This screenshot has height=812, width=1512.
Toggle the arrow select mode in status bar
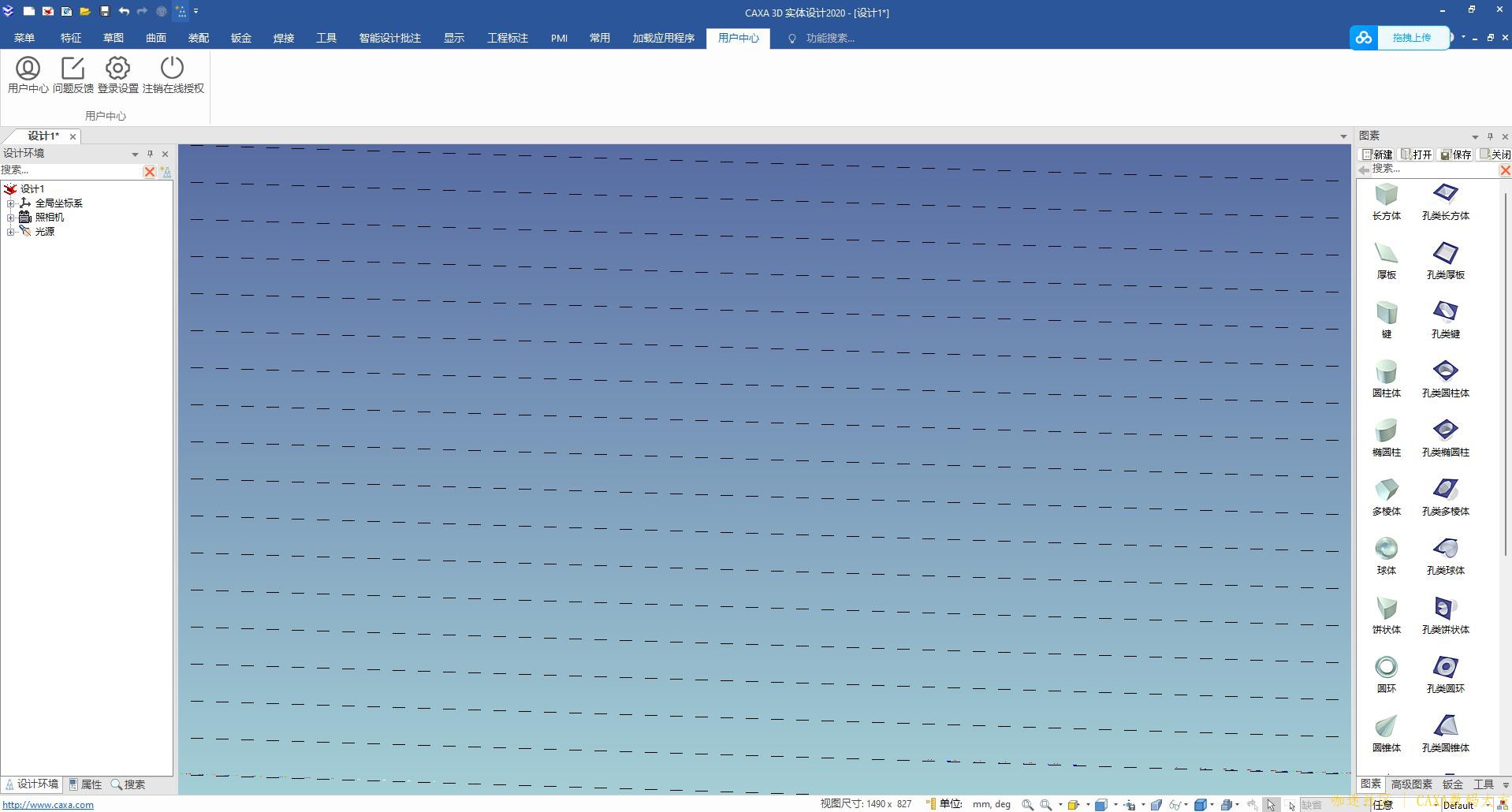point(1271,805)
